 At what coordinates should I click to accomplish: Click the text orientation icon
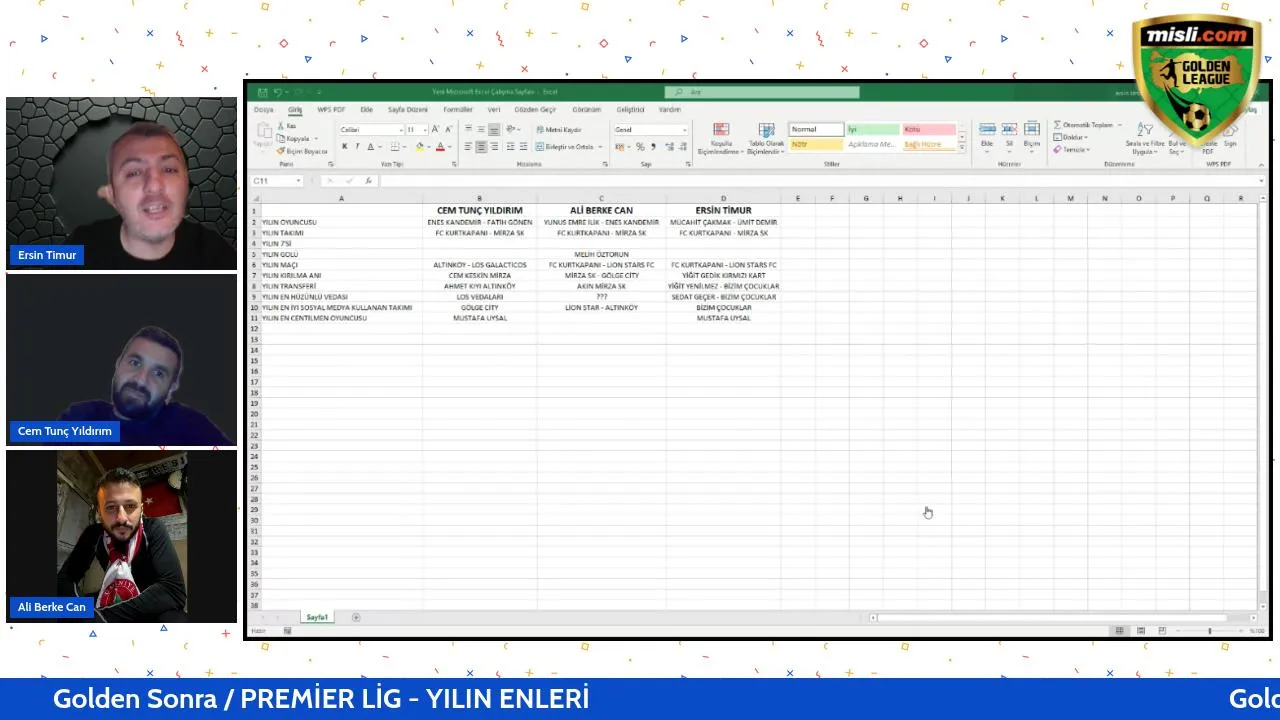pyautogui.click(x=511, y=129)
